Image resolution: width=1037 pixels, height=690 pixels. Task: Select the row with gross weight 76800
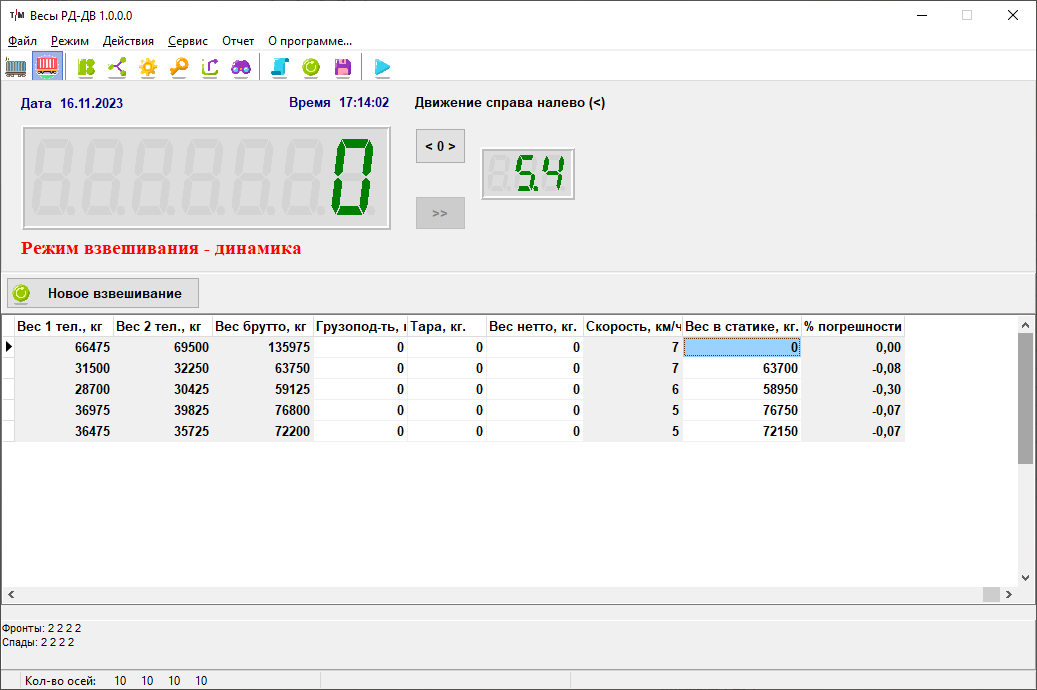[262, 410]
